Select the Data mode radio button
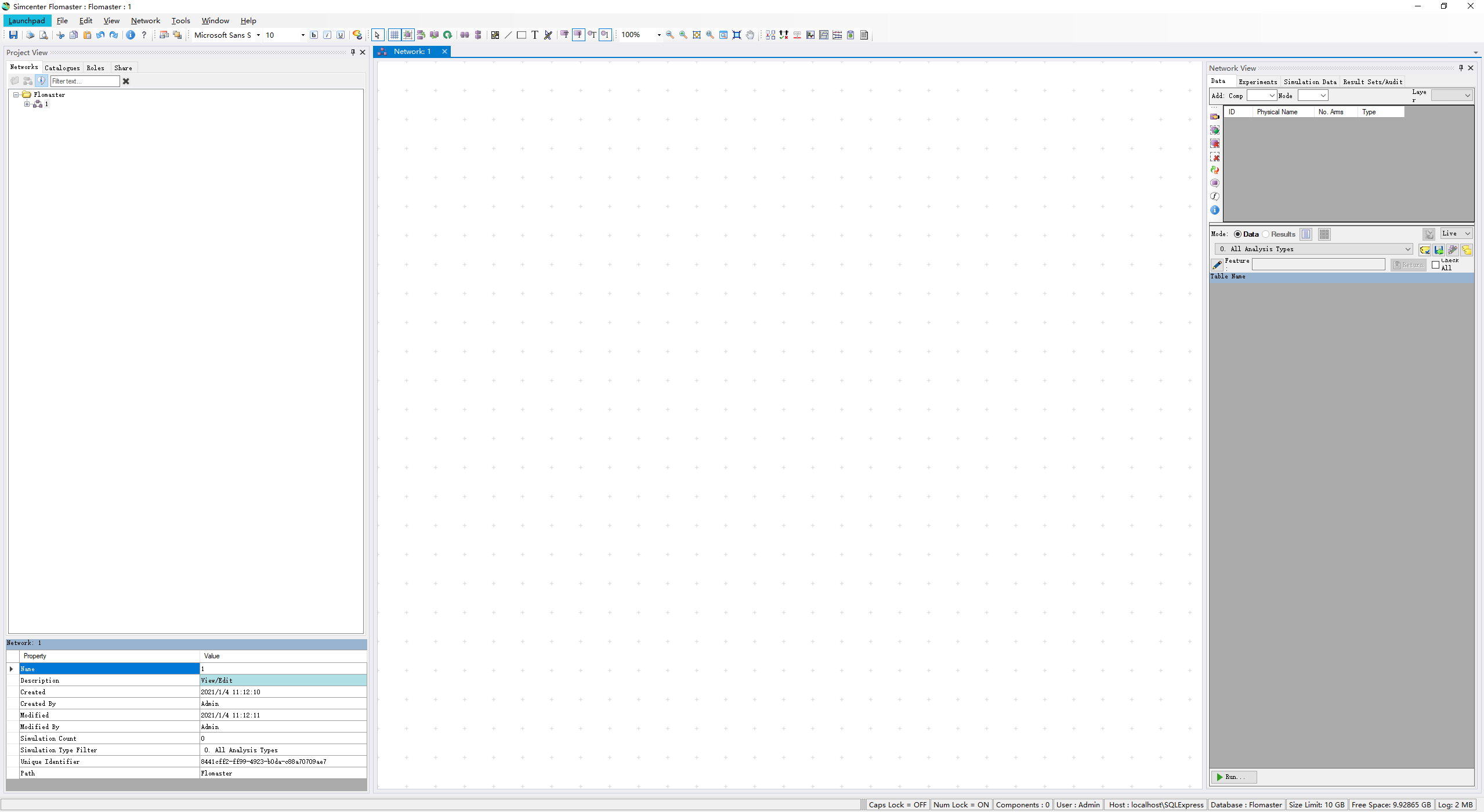This screenshot has height=812, width=1484. coord(1237,234)
